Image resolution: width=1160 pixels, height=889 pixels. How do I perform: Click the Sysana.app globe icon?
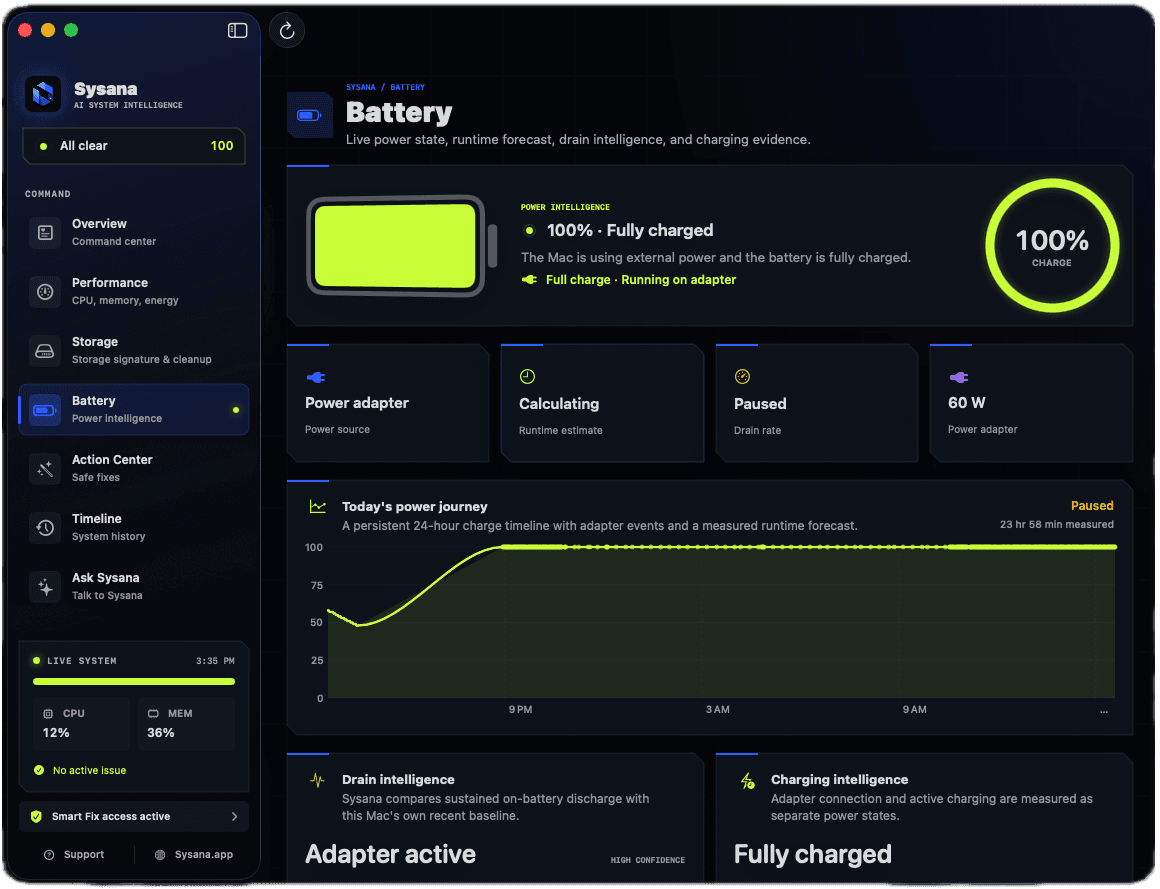[x=160, y=856]
